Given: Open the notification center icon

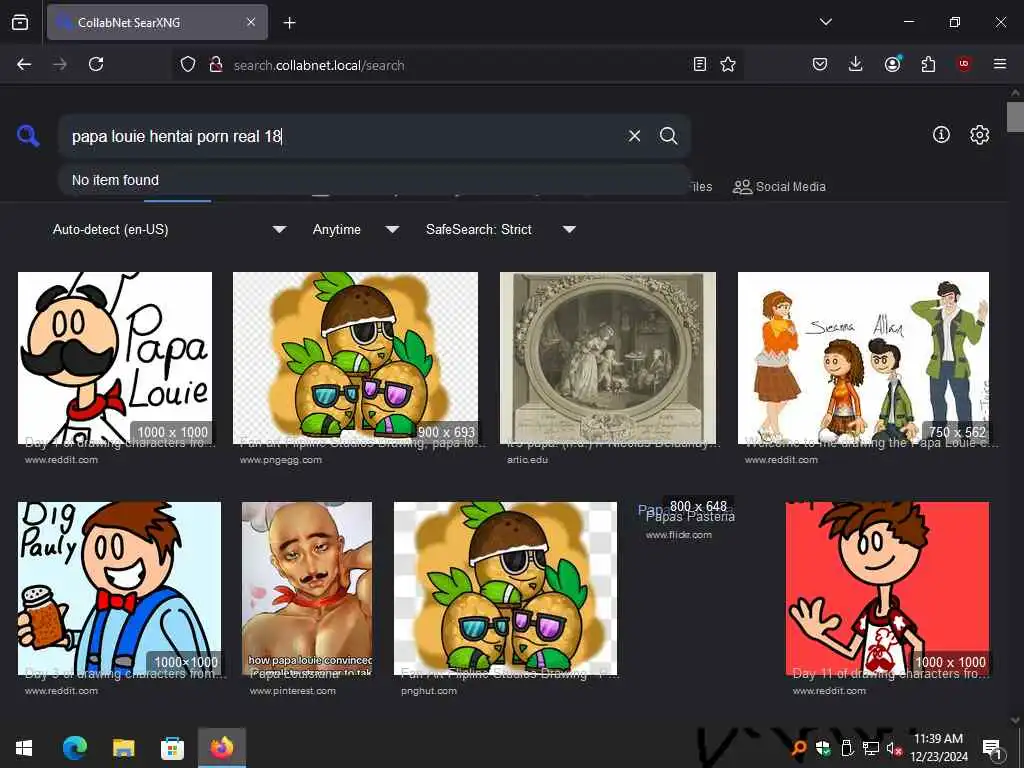Looking at the screenshot, I should point(992,748).
